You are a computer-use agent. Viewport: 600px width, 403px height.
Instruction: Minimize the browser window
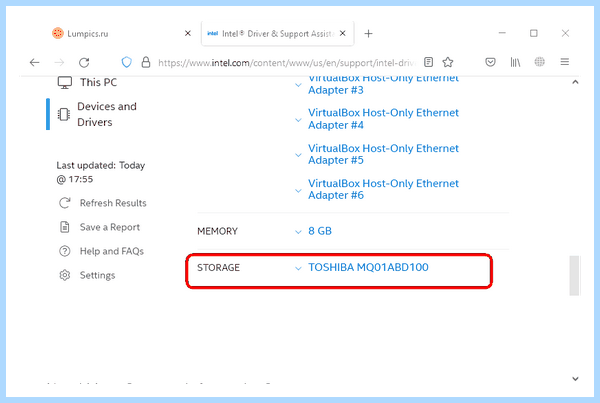click(x=502, y=33)
